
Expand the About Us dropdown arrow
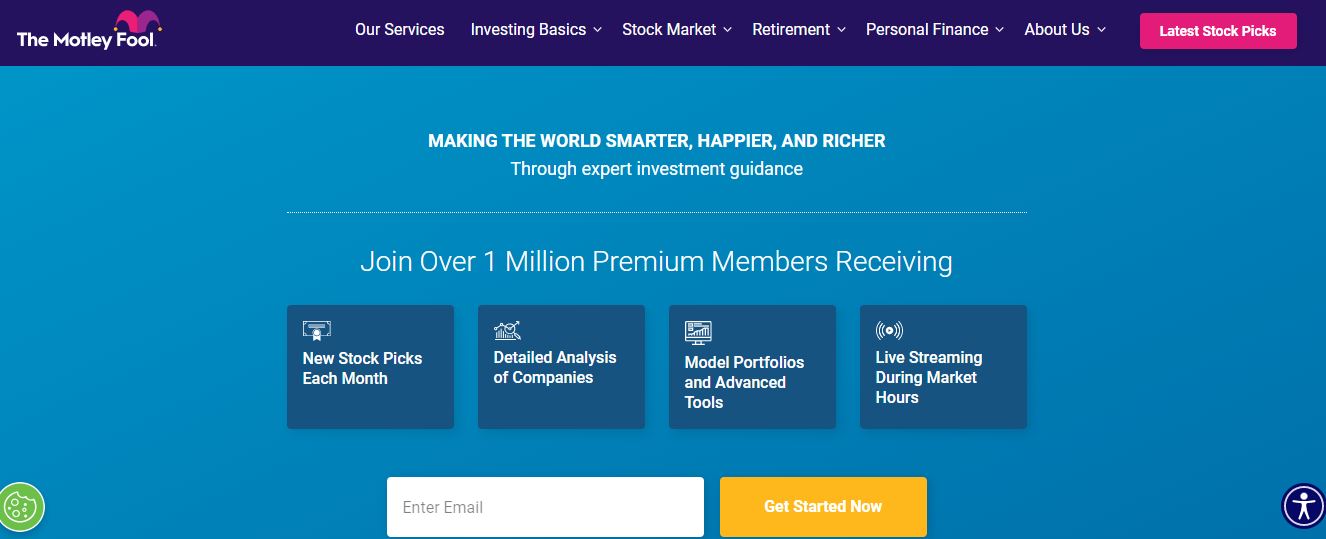1101,30
